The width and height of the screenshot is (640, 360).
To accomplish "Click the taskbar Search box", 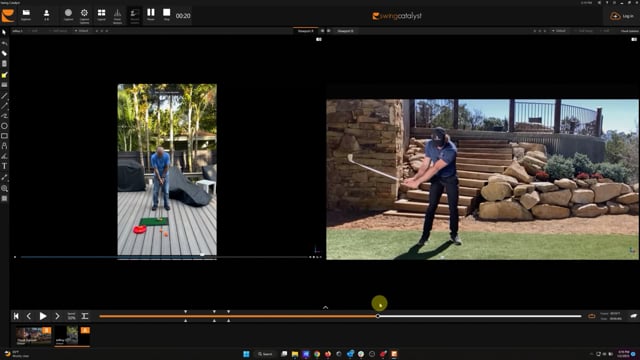I will (265, 354).
